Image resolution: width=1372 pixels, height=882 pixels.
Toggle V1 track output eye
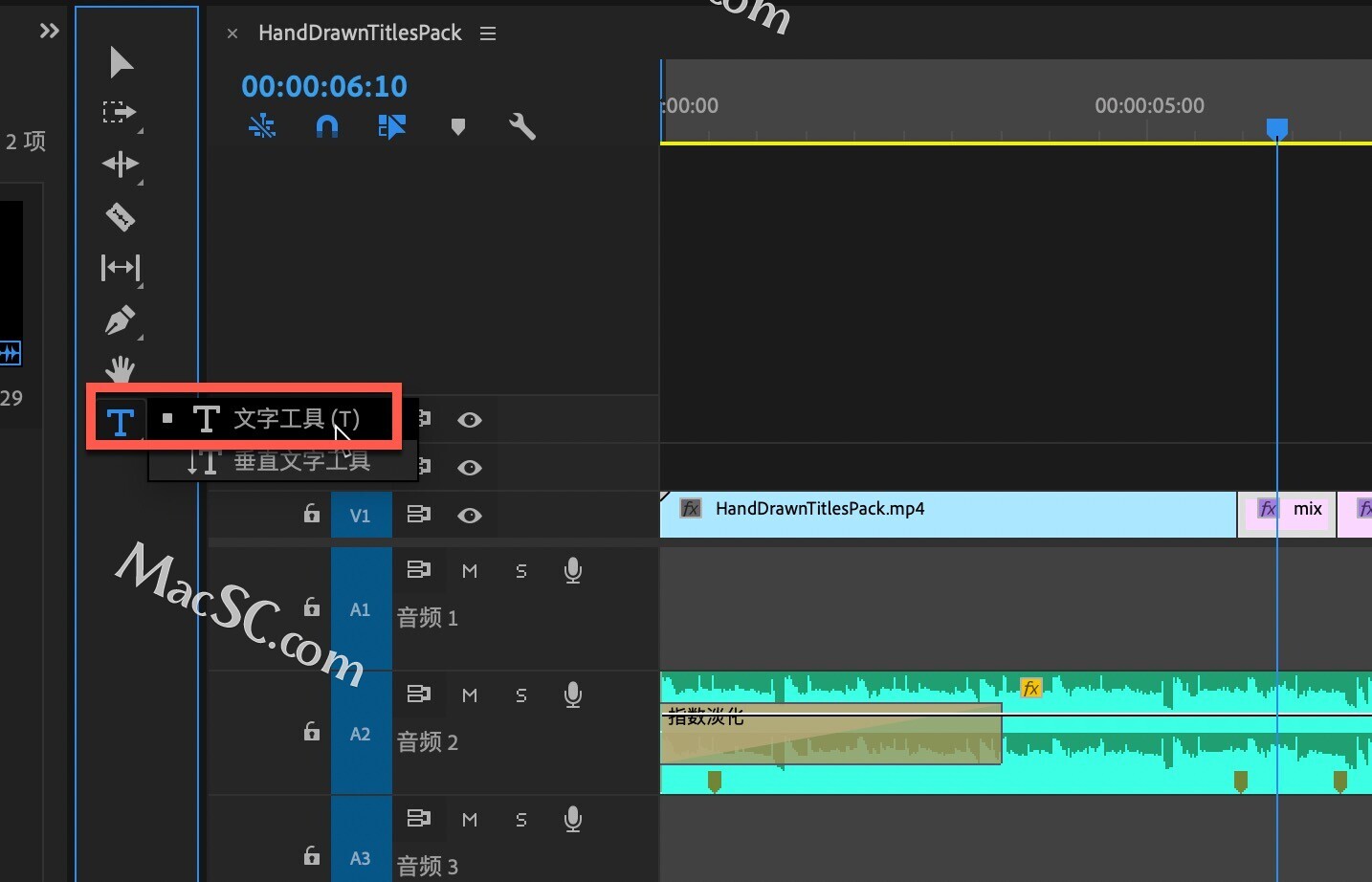(x=470, y=516)
